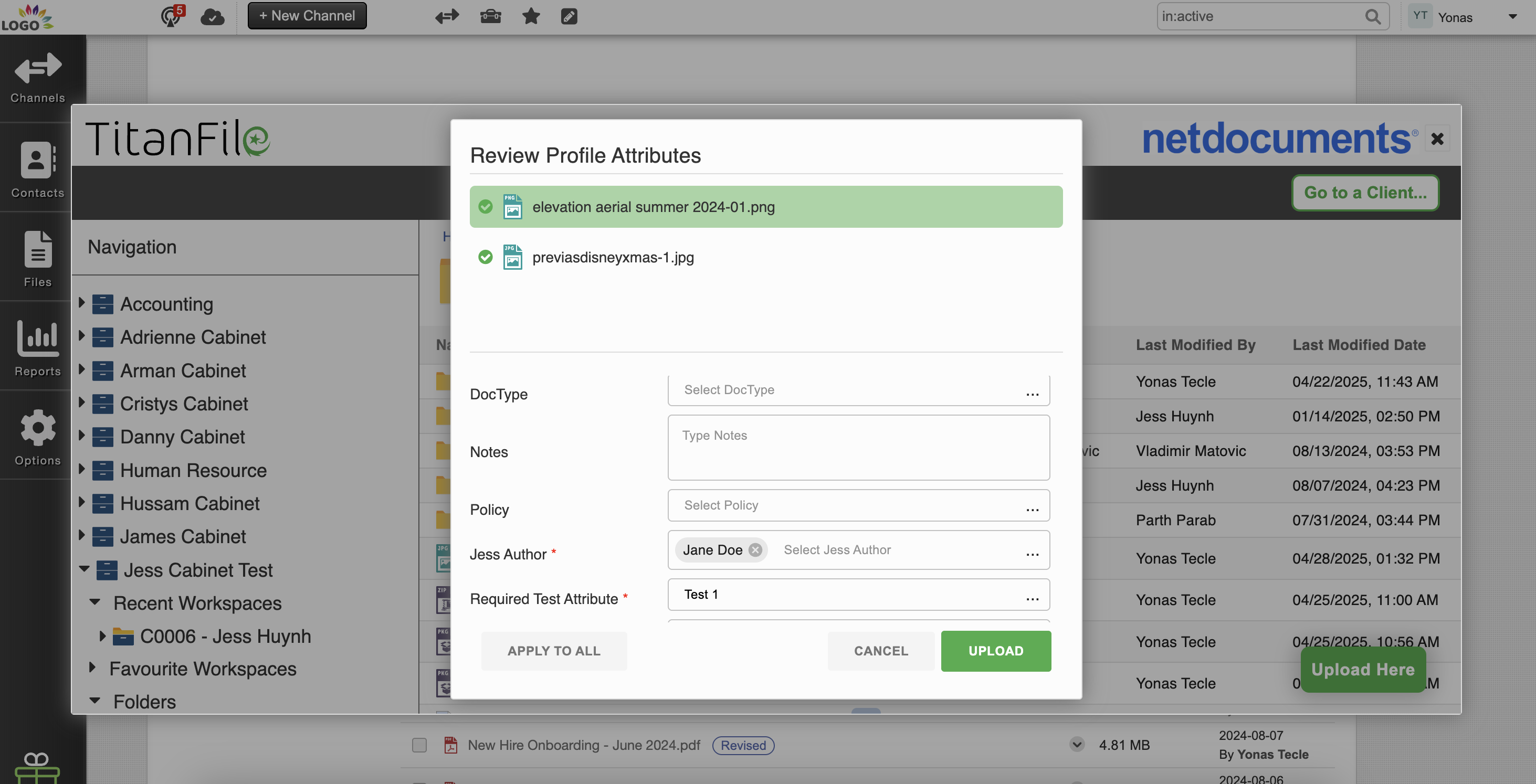Viewport: 1536px width, 784px height.
Task: Collapse the Jess Cabinet Test node
Action: pos(85,569)
